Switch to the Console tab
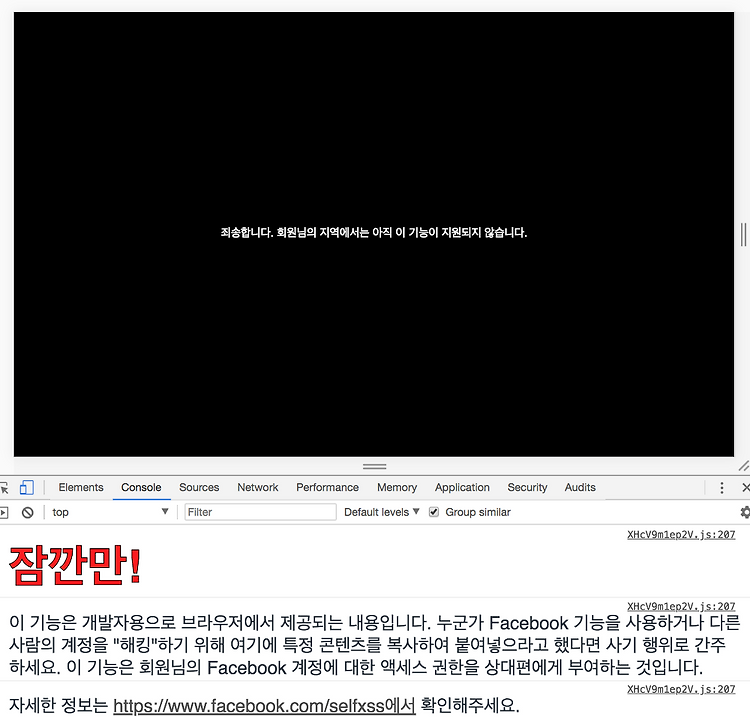750x717 pixels. click(x=141, y=487)
